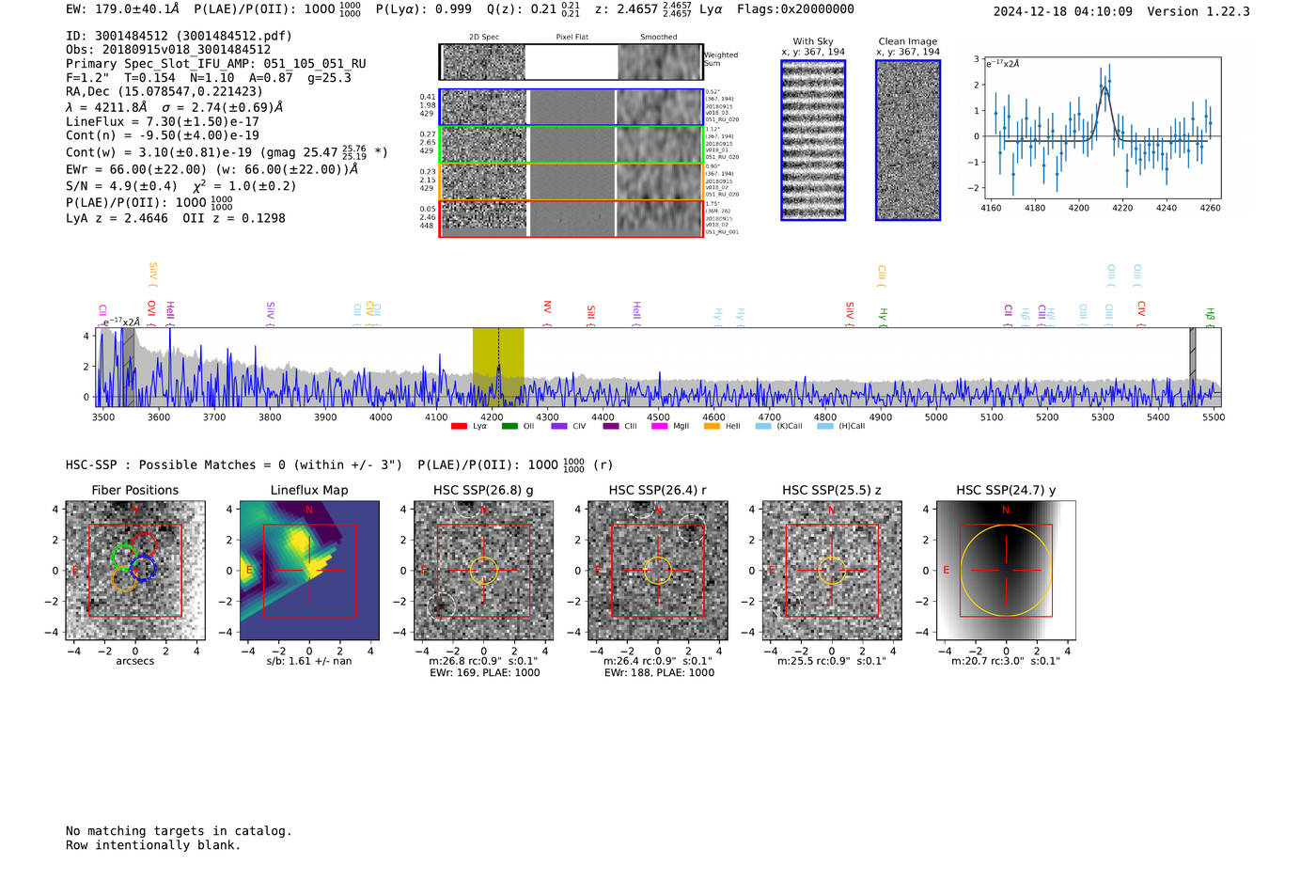Click the red Lyα legend swatch
The image size is (1316, 896).
tap(459, 426)
